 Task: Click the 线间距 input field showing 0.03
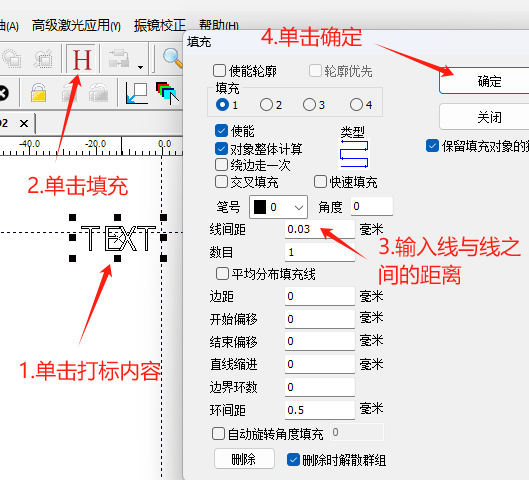(319, 229)
